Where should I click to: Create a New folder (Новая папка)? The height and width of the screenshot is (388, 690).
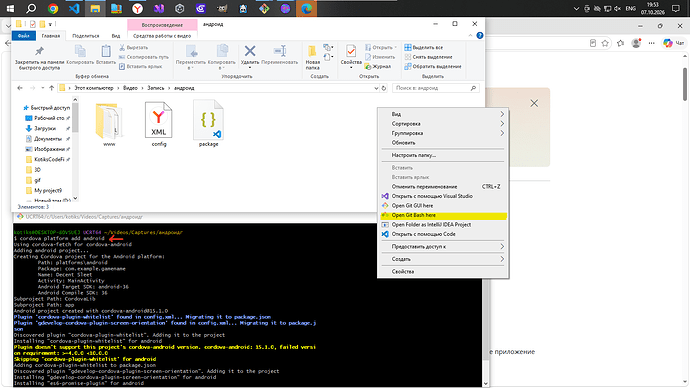tap(313, 58)
